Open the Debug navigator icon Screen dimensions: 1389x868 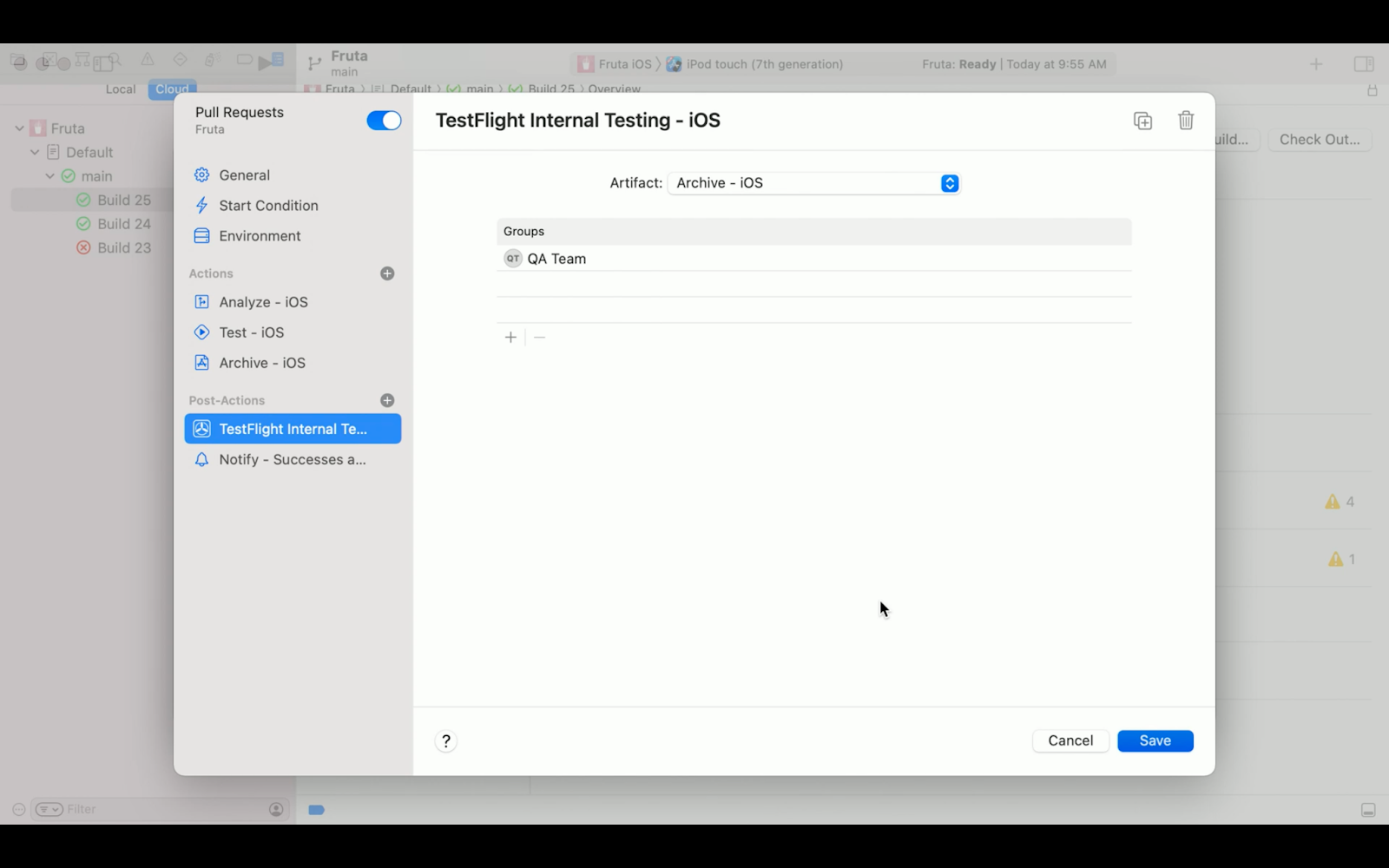coord(212,60)
